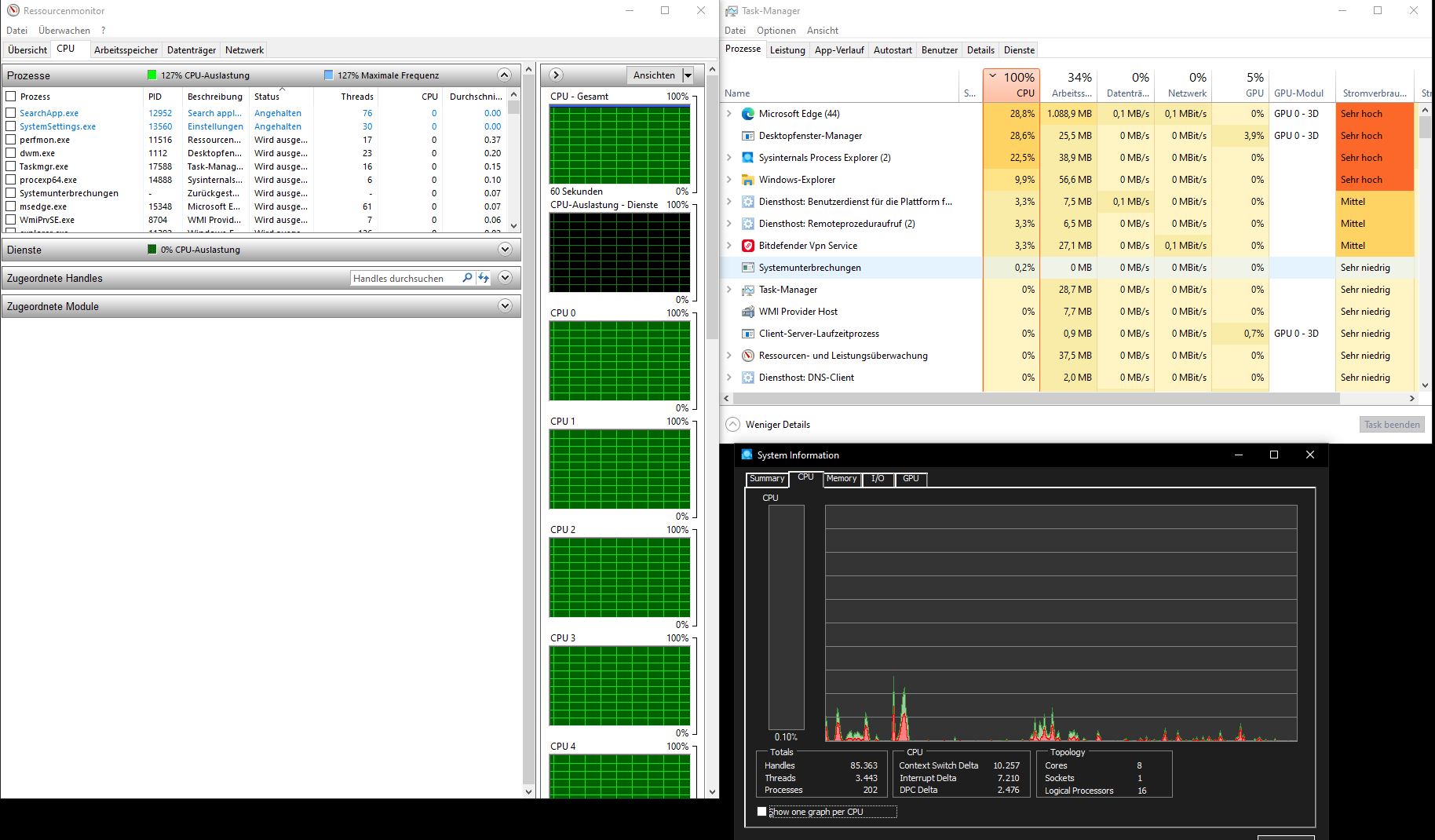Click the Ressourcenmonitor title bar icon
Screen dimensions: 1435x840
coord(13,11)
